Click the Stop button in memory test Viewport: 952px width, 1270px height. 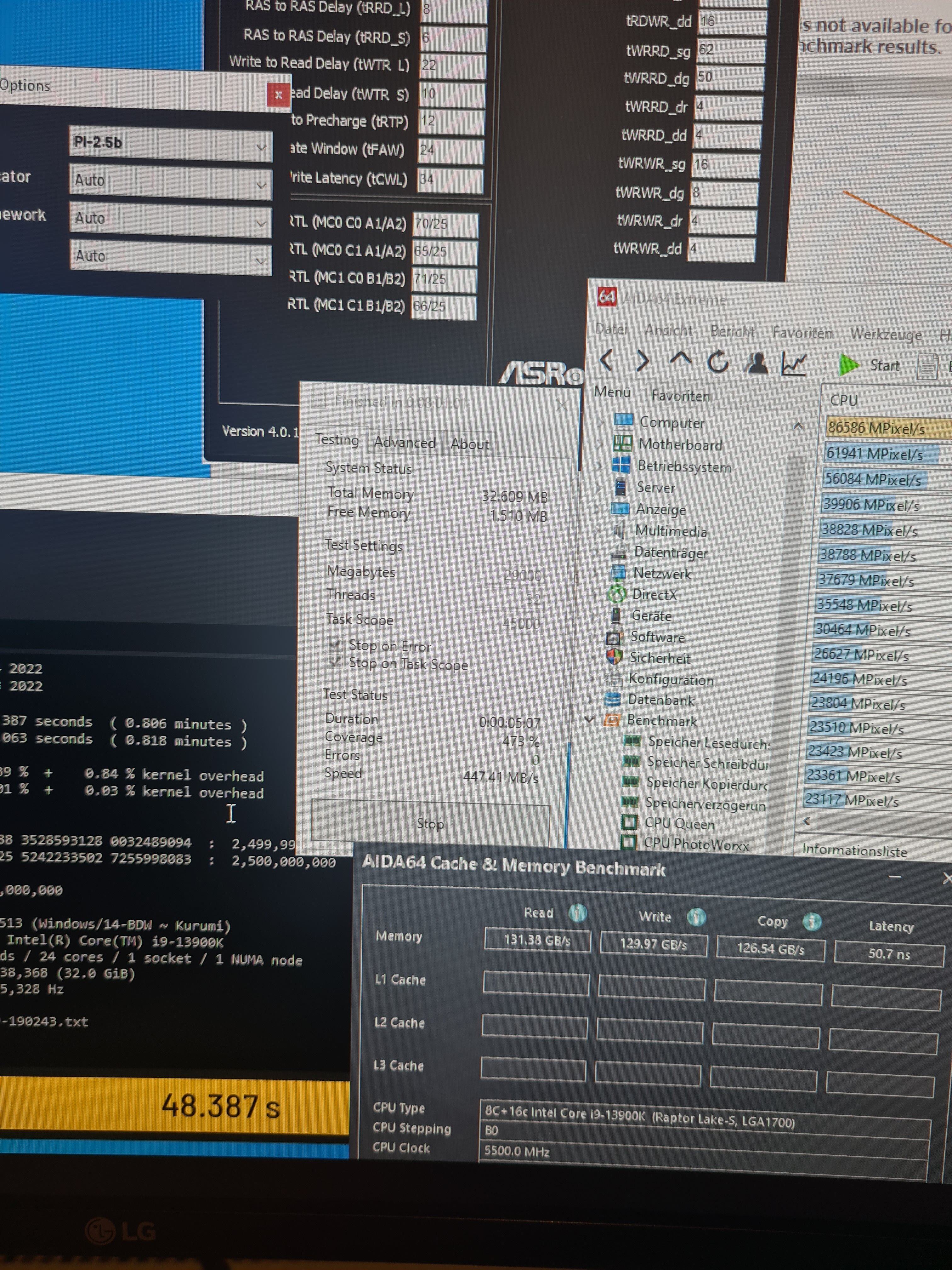point(430,823)
